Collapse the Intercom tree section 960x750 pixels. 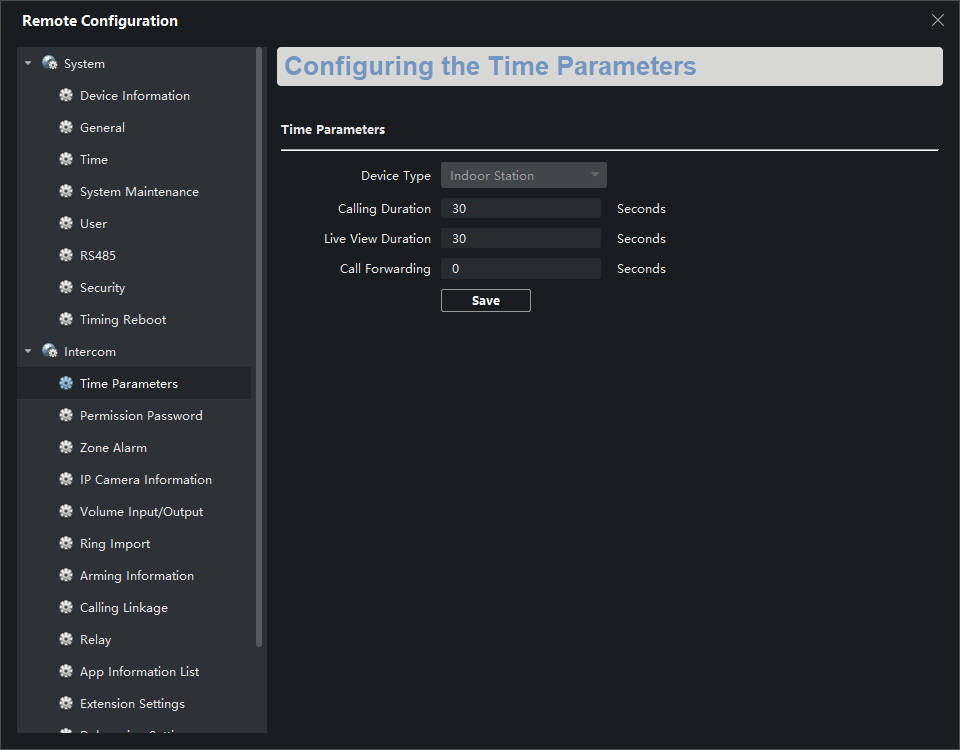click(x=29, y=352)
